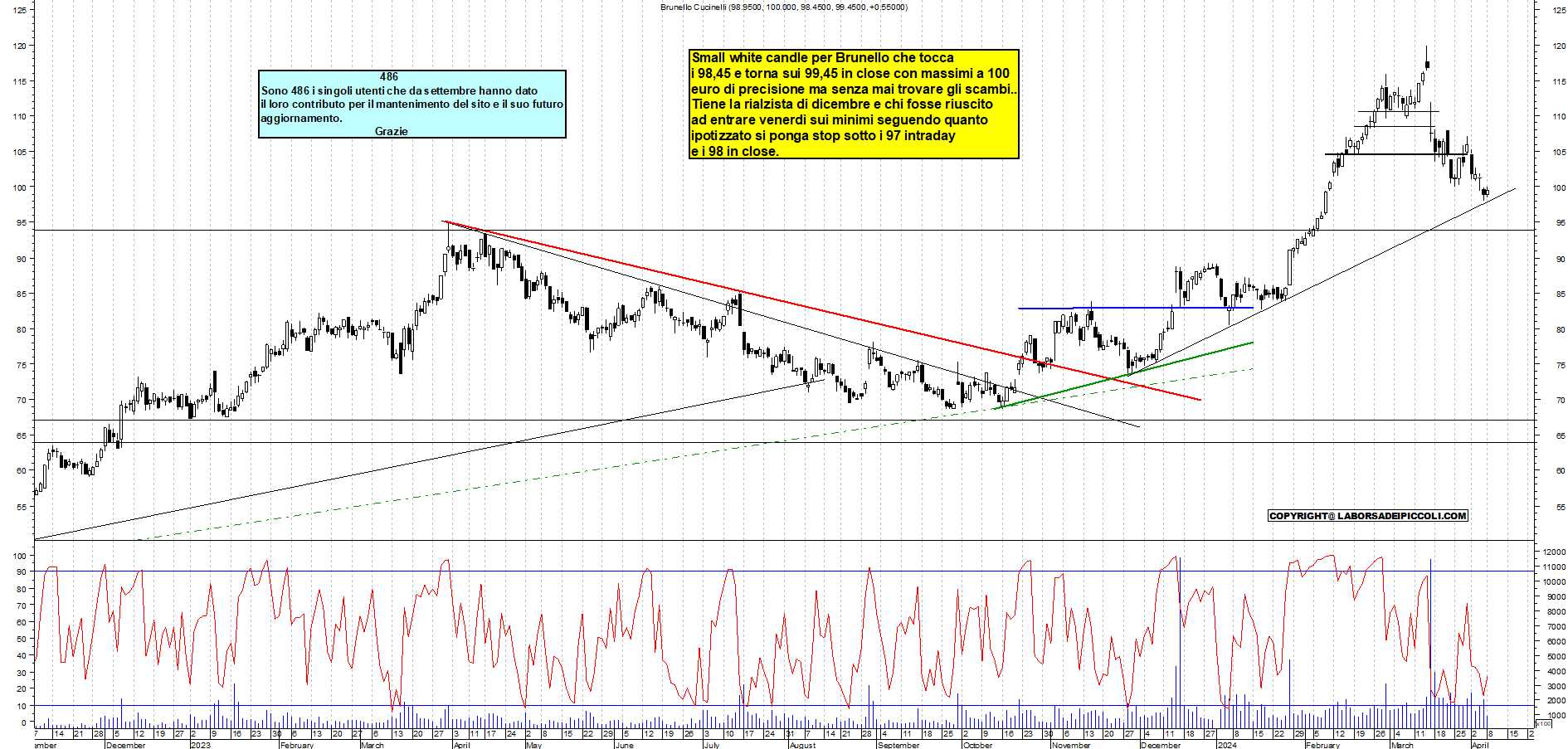Click the 'November' month label on the time axis
The height and width of the screenshot is (749, 1568).
pyautogui.click(x=1071, y=745)
